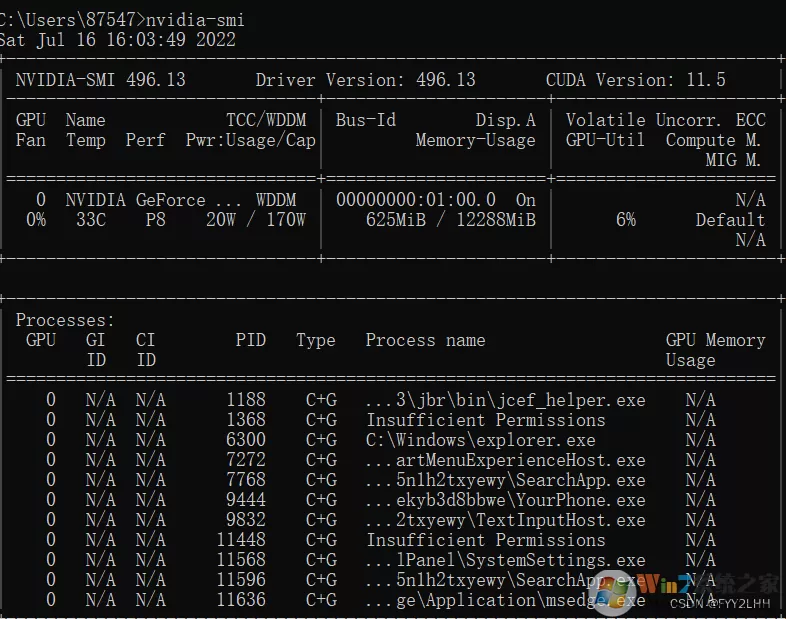This screenshot has height=619, width=786.
Task: Click the nvidia-smi command text
Action: [195, 20]
